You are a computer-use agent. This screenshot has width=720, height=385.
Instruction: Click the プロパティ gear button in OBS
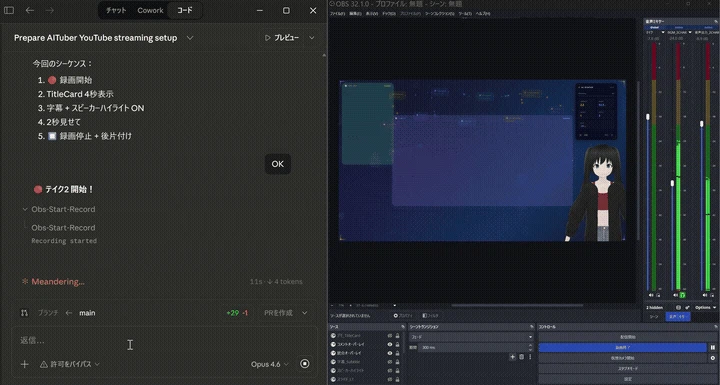point(403,316)
